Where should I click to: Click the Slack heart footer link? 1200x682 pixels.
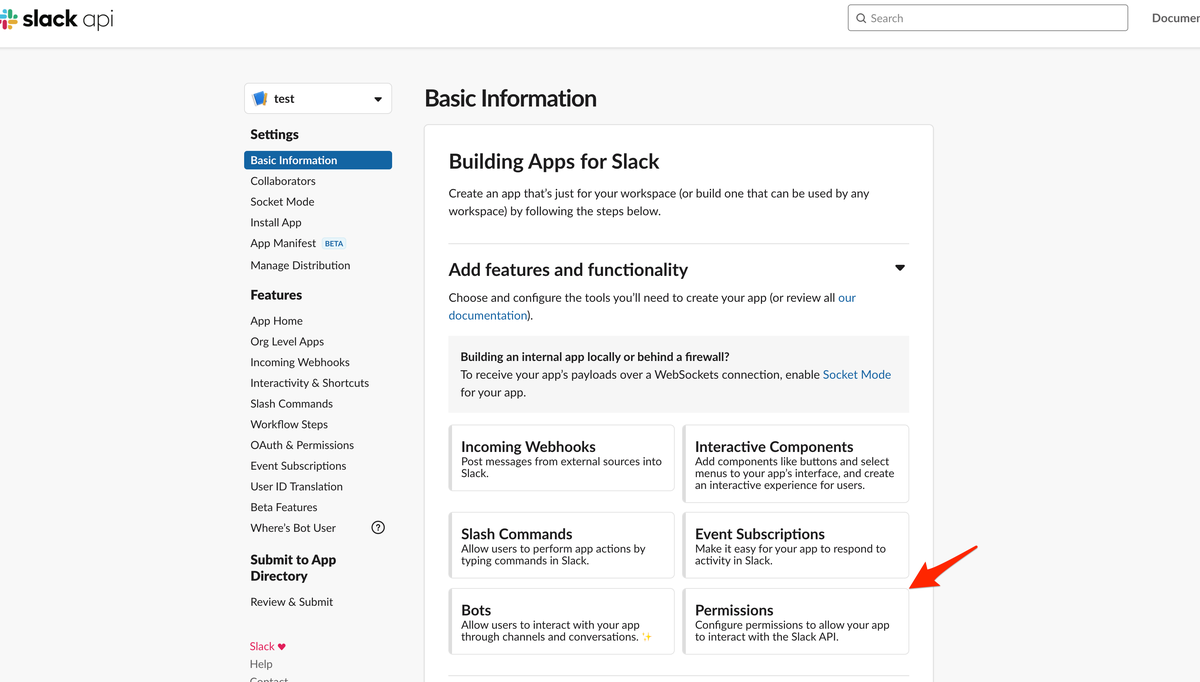tap(268, 646)
